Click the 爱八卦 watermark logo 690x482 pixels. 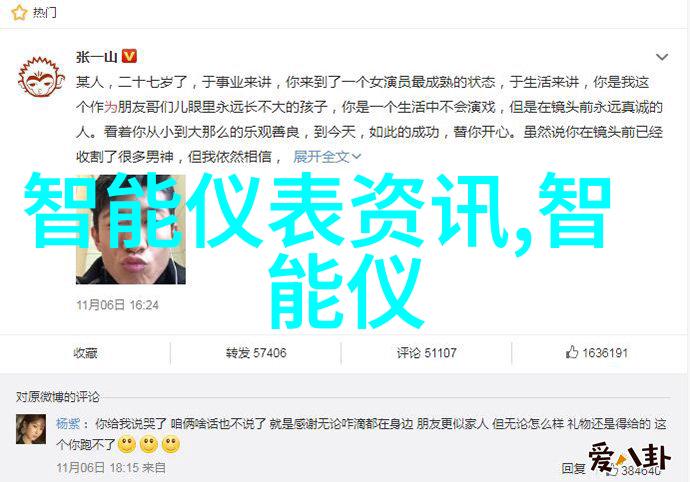[x=630, y=458]
